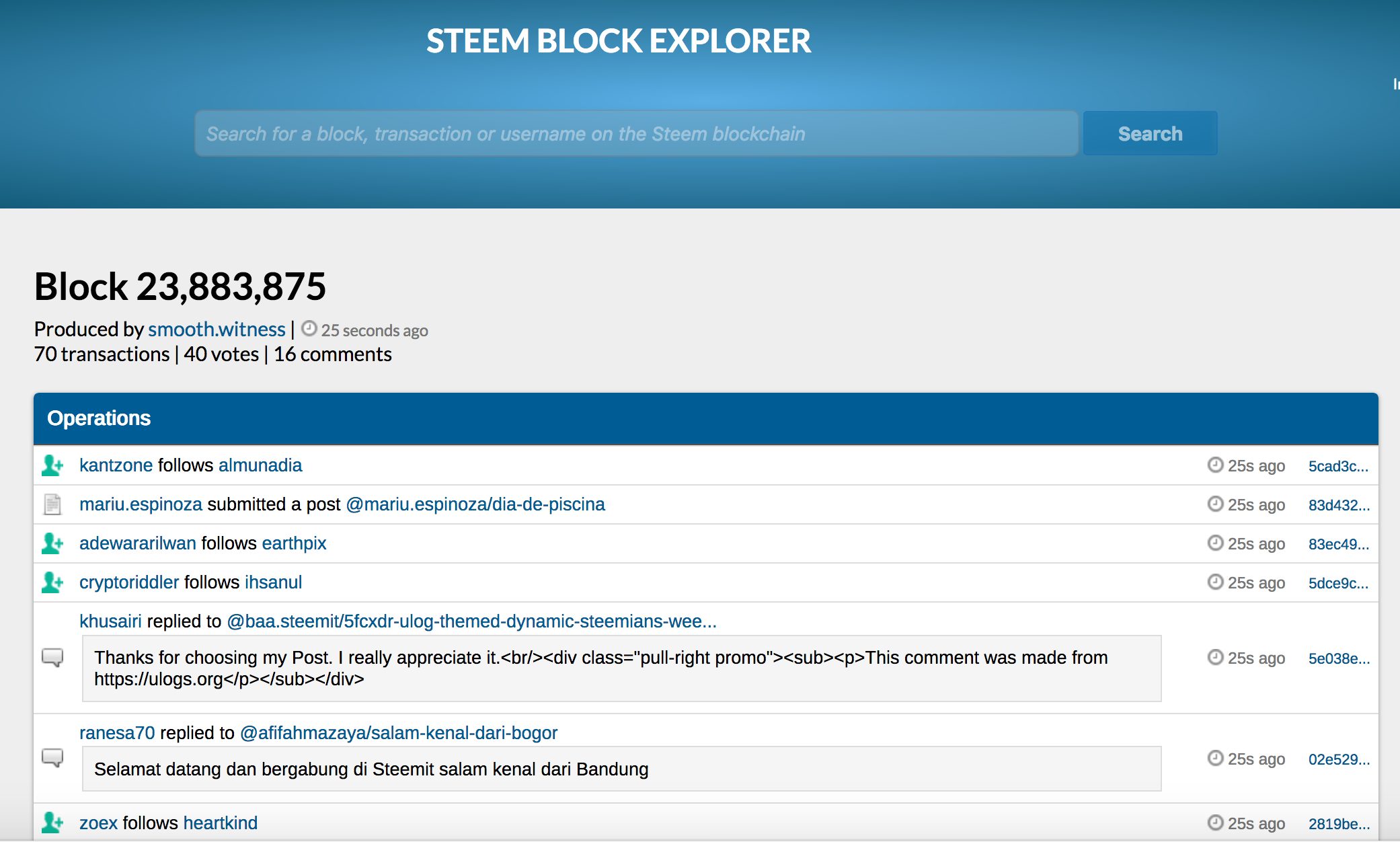The image size is (1400, 842).
Task: Open the heartkind user link
Action: [x=221, y=823]
